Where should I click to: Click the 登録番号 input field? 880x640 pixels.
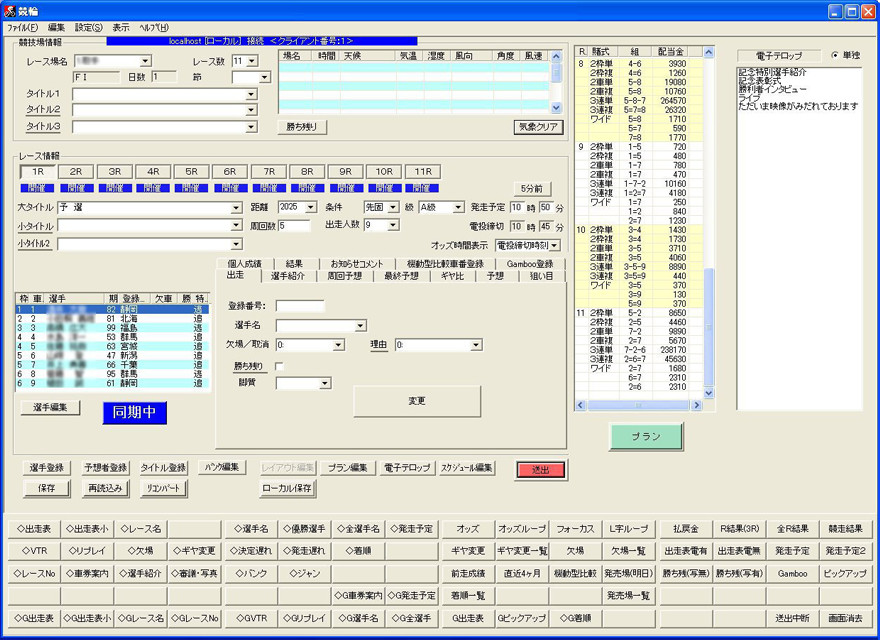pos(300,306)
